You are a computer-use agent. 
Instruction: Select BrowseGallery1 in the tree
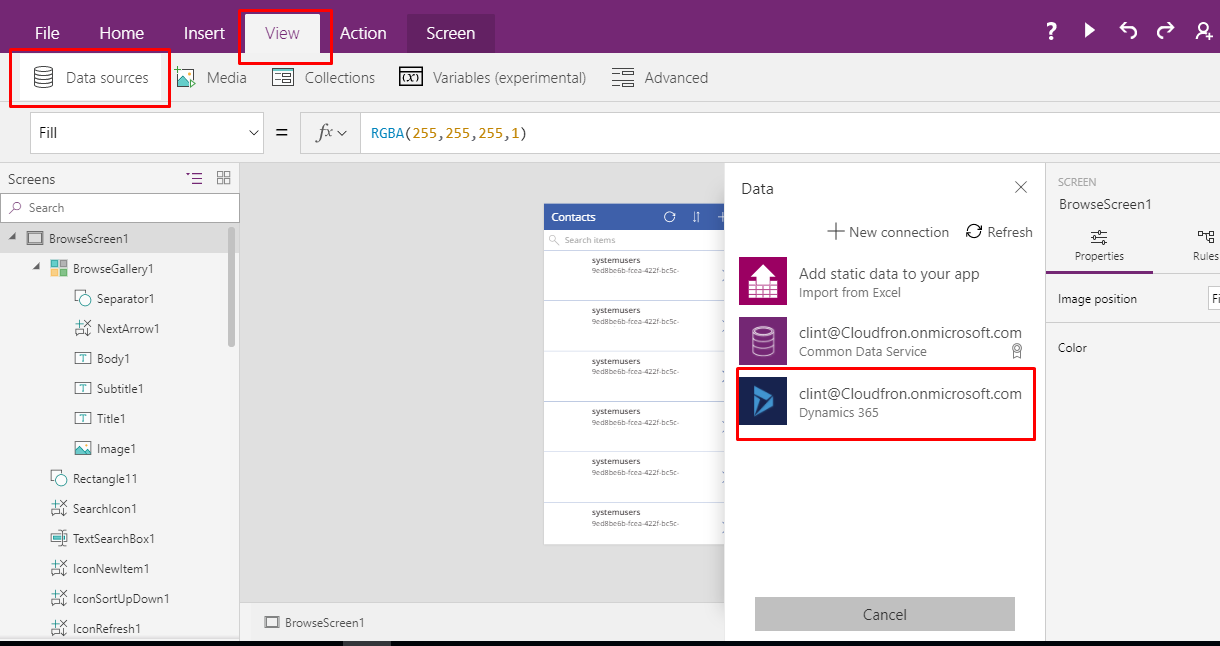click(x=113, y=269)
